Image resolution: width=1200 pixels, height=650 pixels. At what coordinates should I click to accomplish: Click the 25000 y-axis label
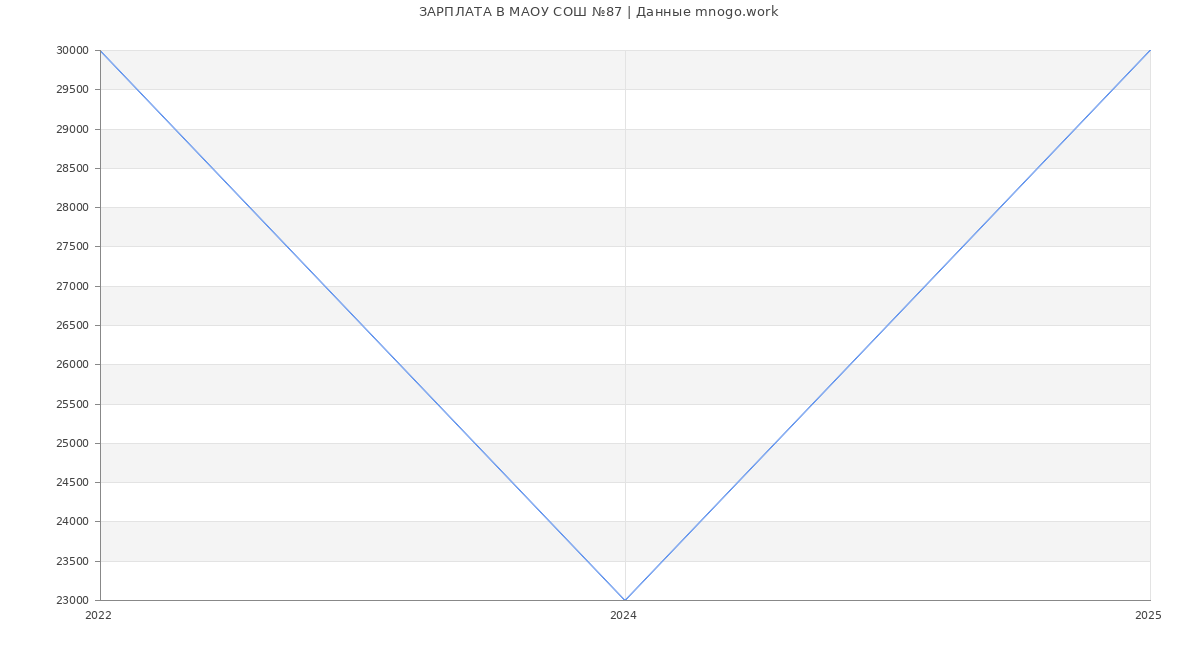click(72, 444)
